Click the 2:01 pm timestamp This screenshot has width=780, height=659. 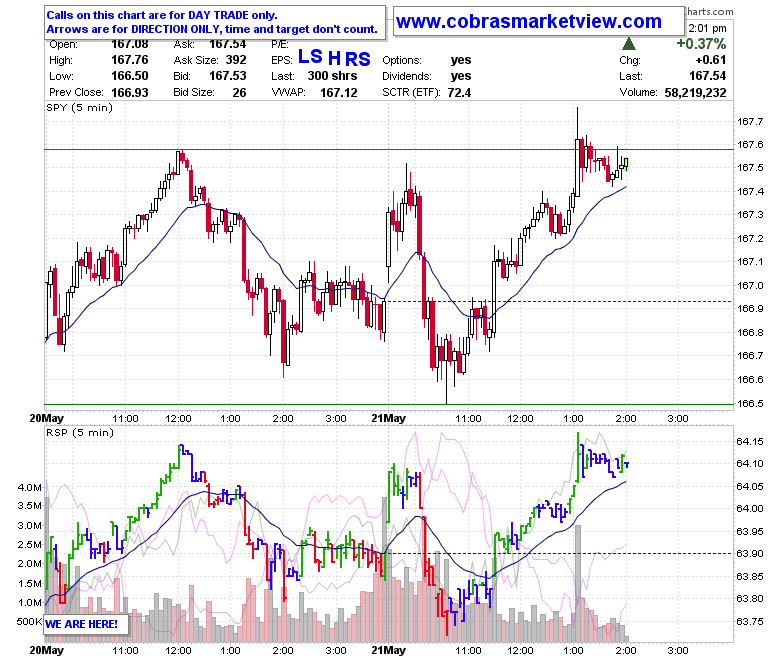pos(707,28)
